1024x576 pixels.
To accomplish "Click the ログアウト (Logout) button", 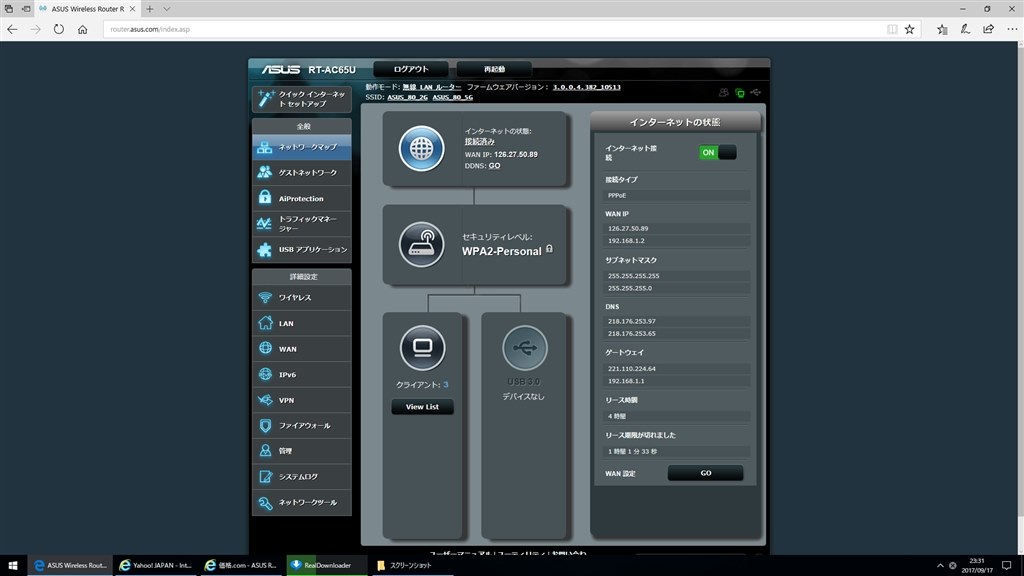I will click(409, 69).
